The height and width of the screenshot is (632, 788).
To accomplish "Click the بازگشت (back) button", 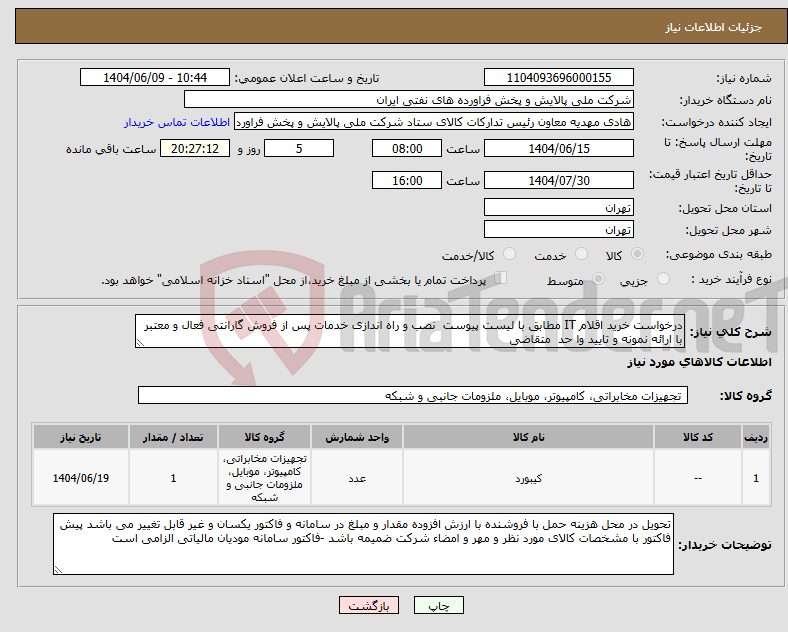I will pyautogui.click(x=369, y=605).
